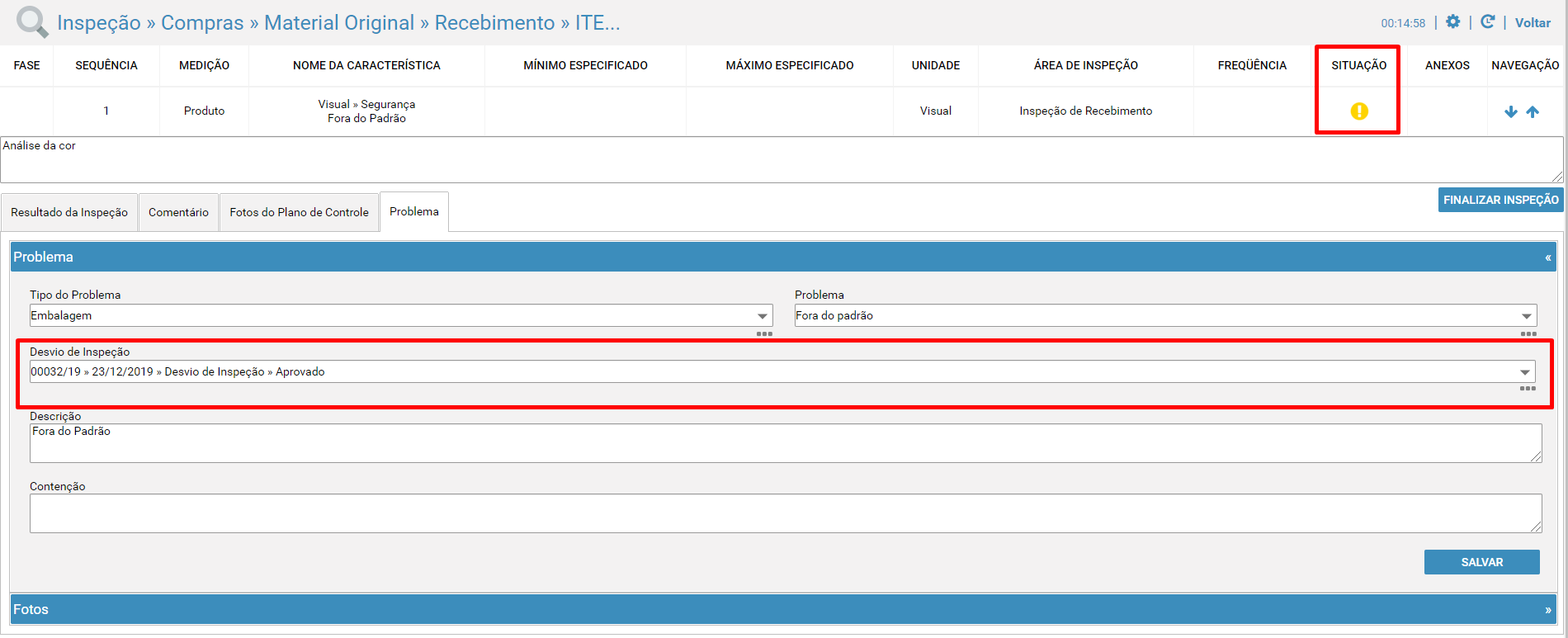Click the ellipsis under Desvio de Inspeção
Image resolution: width=1568 pixels, height=638 pixels.
[1528, 388]
